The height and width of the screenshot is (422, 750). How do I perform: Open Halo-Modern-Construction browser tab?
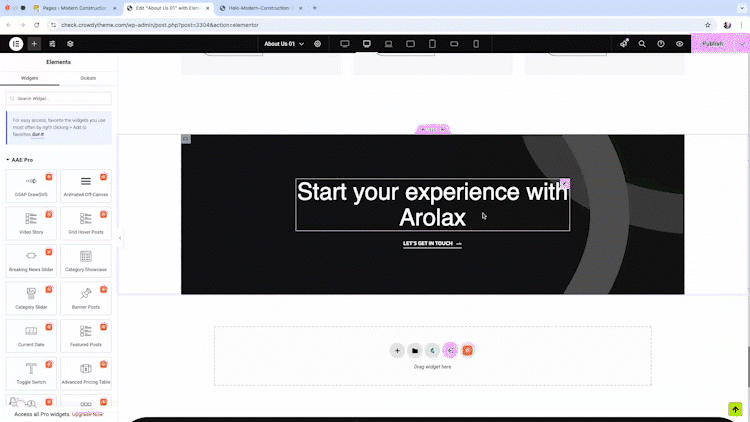pos(261,8)
